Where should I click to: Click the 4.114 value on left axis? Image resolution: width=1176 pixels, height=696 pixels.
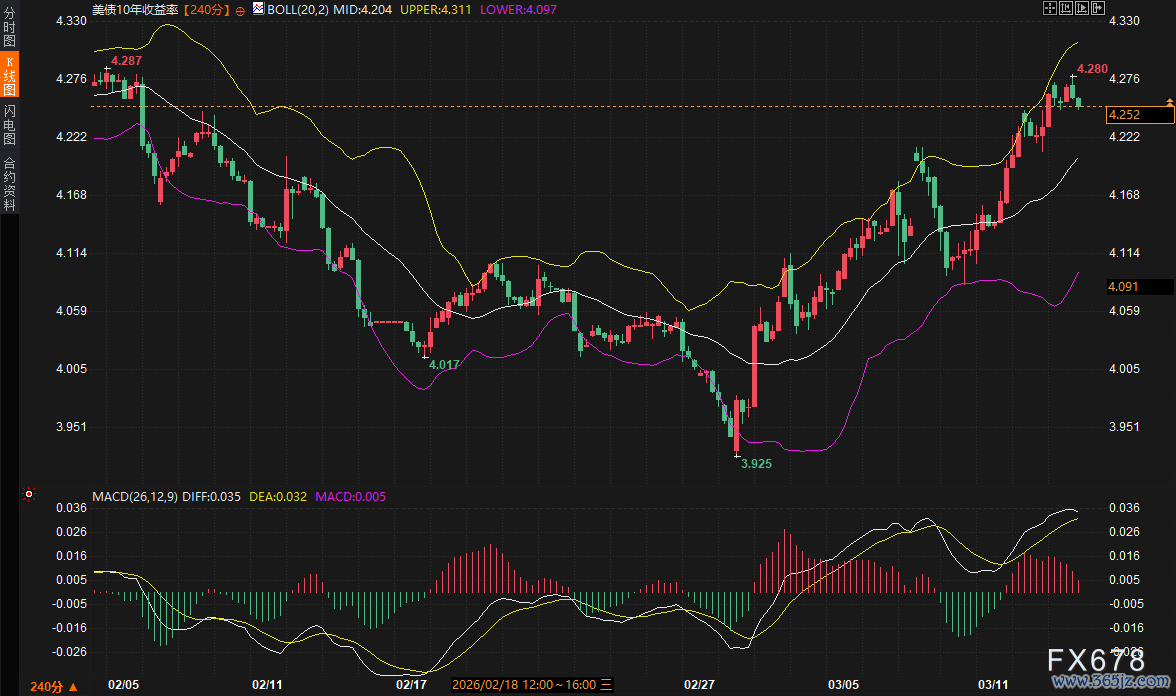[x=71, y=253]
